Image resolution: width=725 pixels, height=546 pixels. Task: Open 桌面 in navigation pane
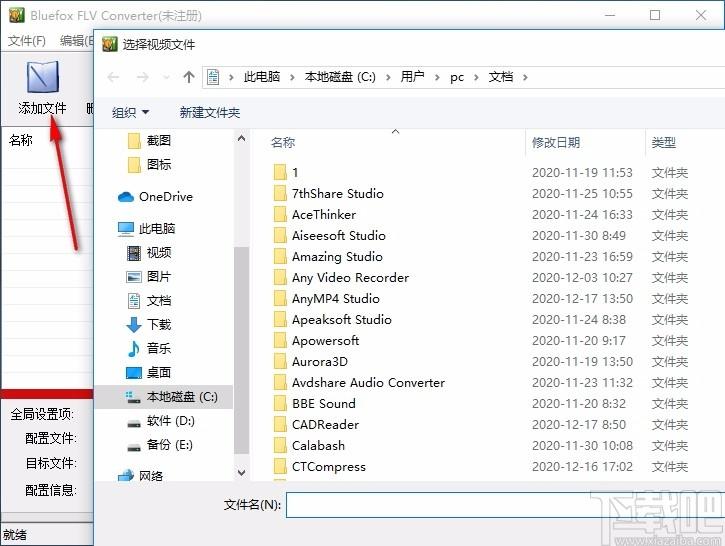click(x=149, y=372)
